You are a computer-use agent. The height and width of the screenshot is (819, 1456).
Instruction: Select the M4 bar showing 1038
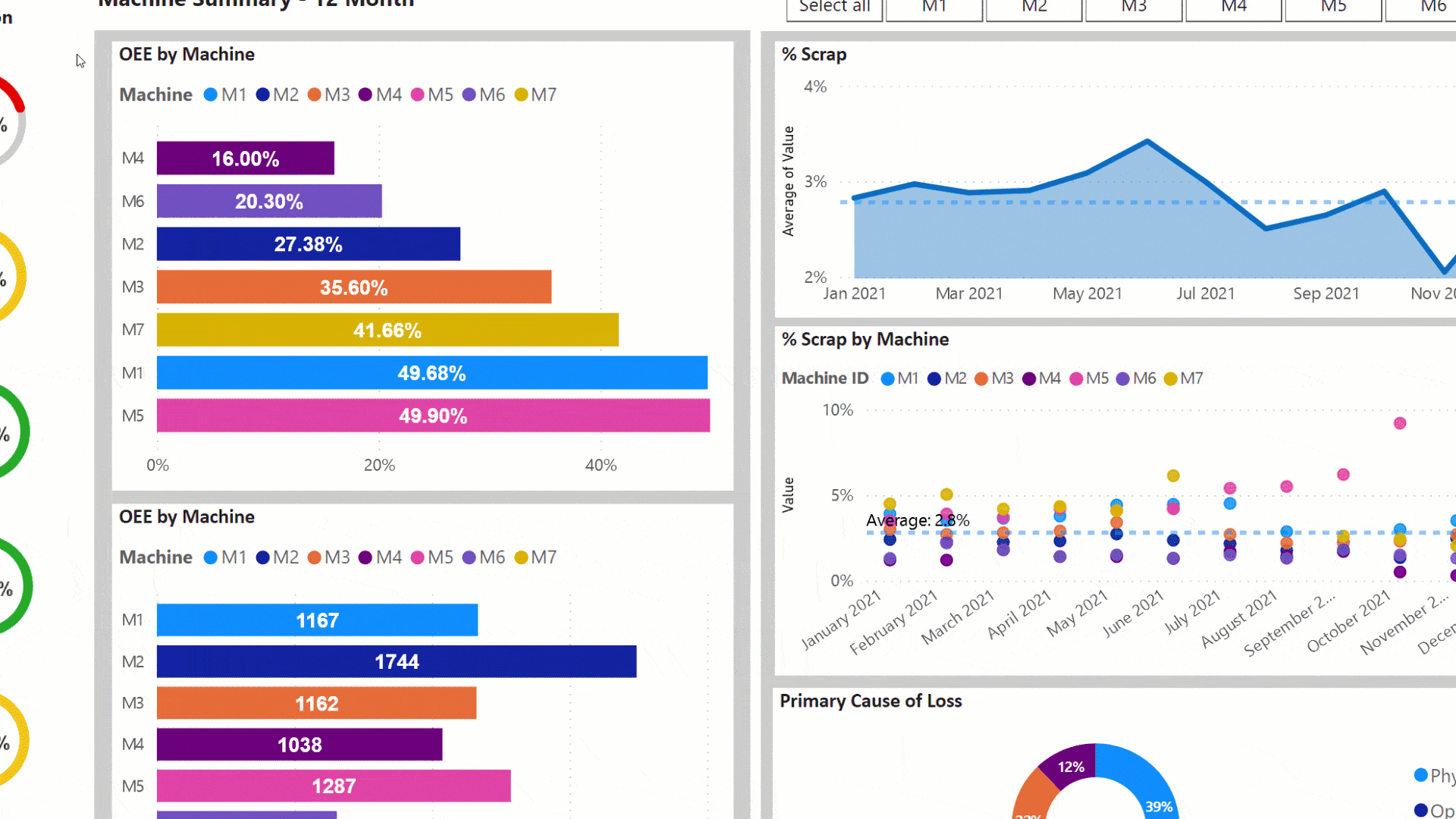click(x=300, y=745)
